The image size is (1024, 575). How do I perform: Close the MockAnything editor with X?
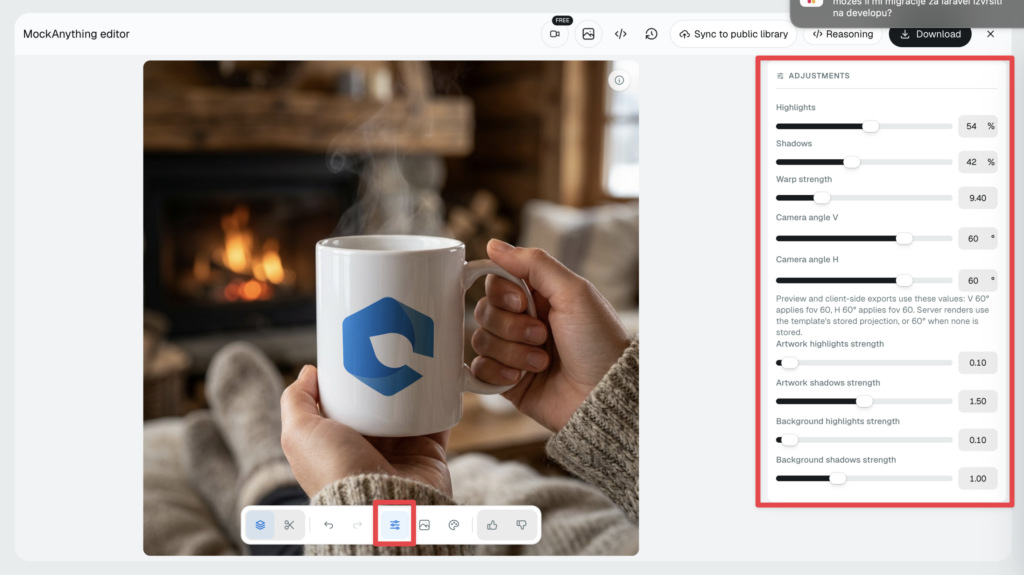click(990, 34)
